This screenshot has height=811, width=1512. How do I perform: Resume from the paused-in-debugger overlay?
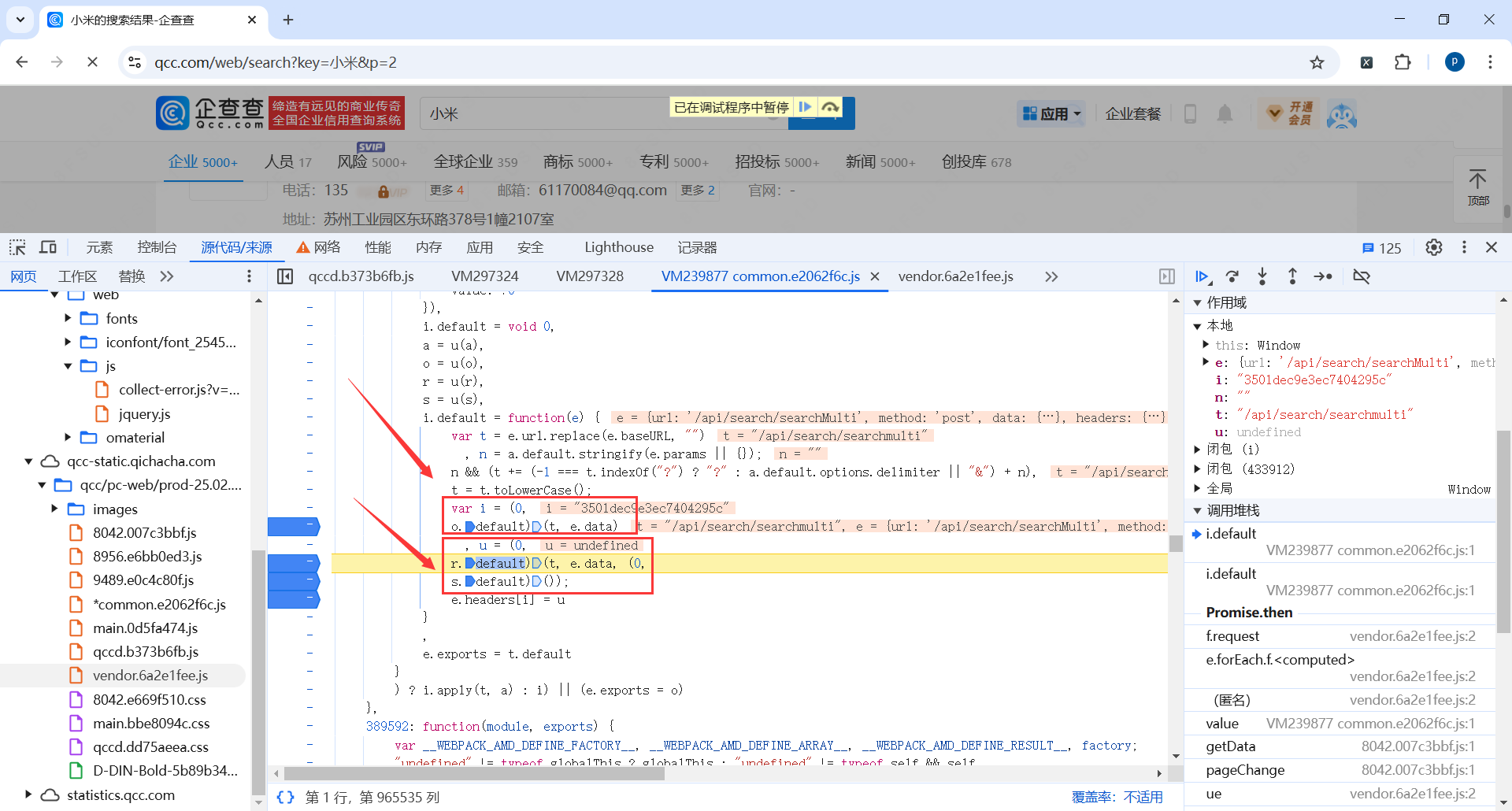tap(805, 107)
